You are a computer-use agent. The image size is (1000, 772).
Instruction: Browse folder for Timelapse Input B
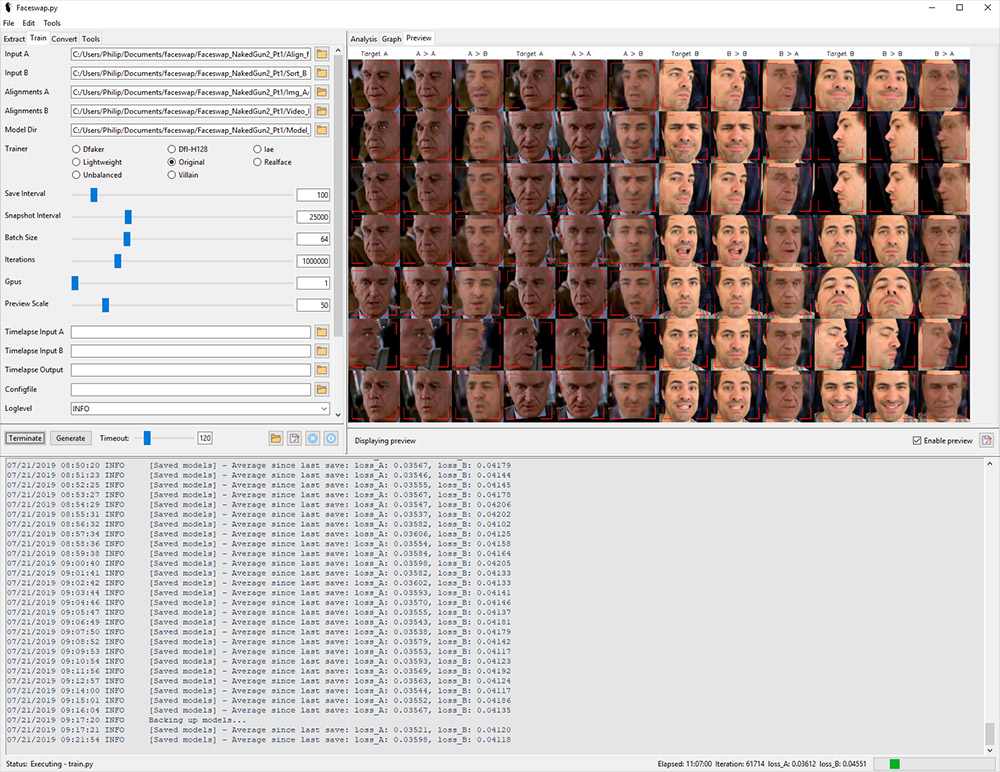click(321, 351)
